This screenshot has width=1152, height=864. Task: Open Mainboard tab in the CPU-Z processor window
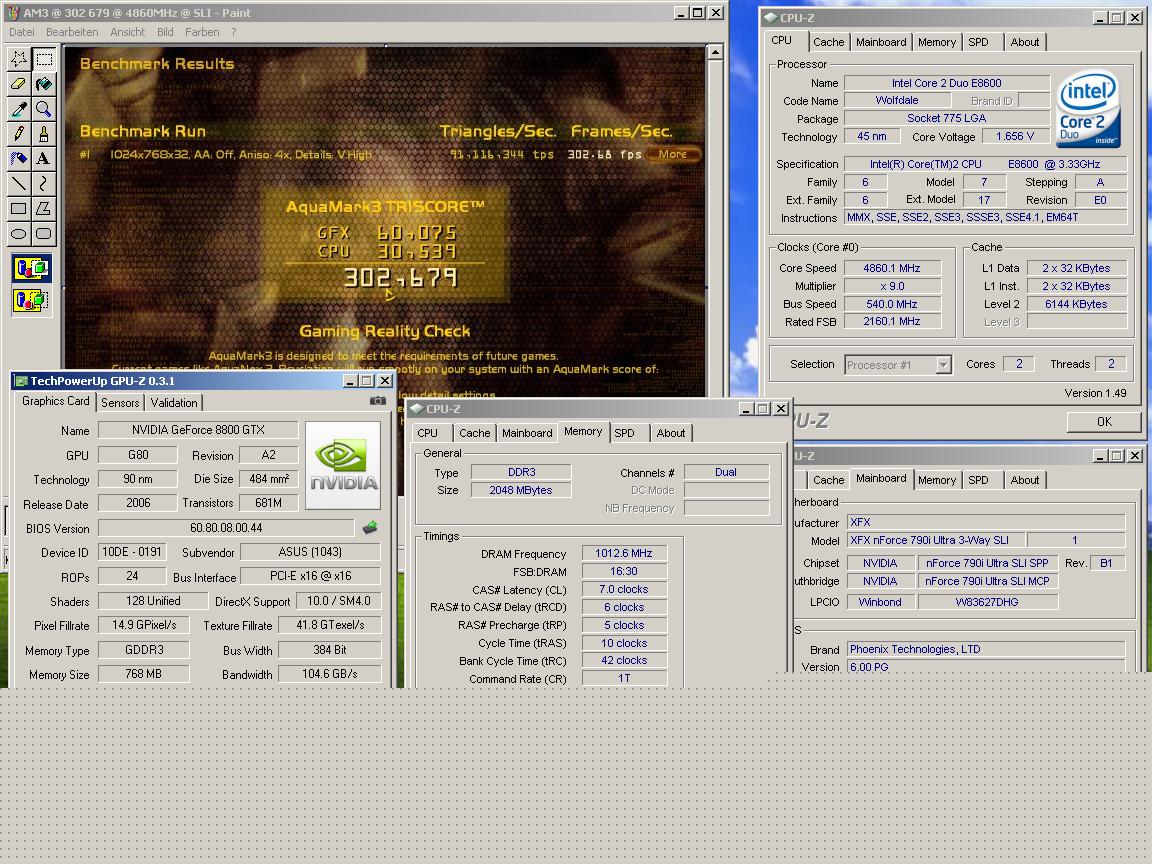(x=881, y=43)
